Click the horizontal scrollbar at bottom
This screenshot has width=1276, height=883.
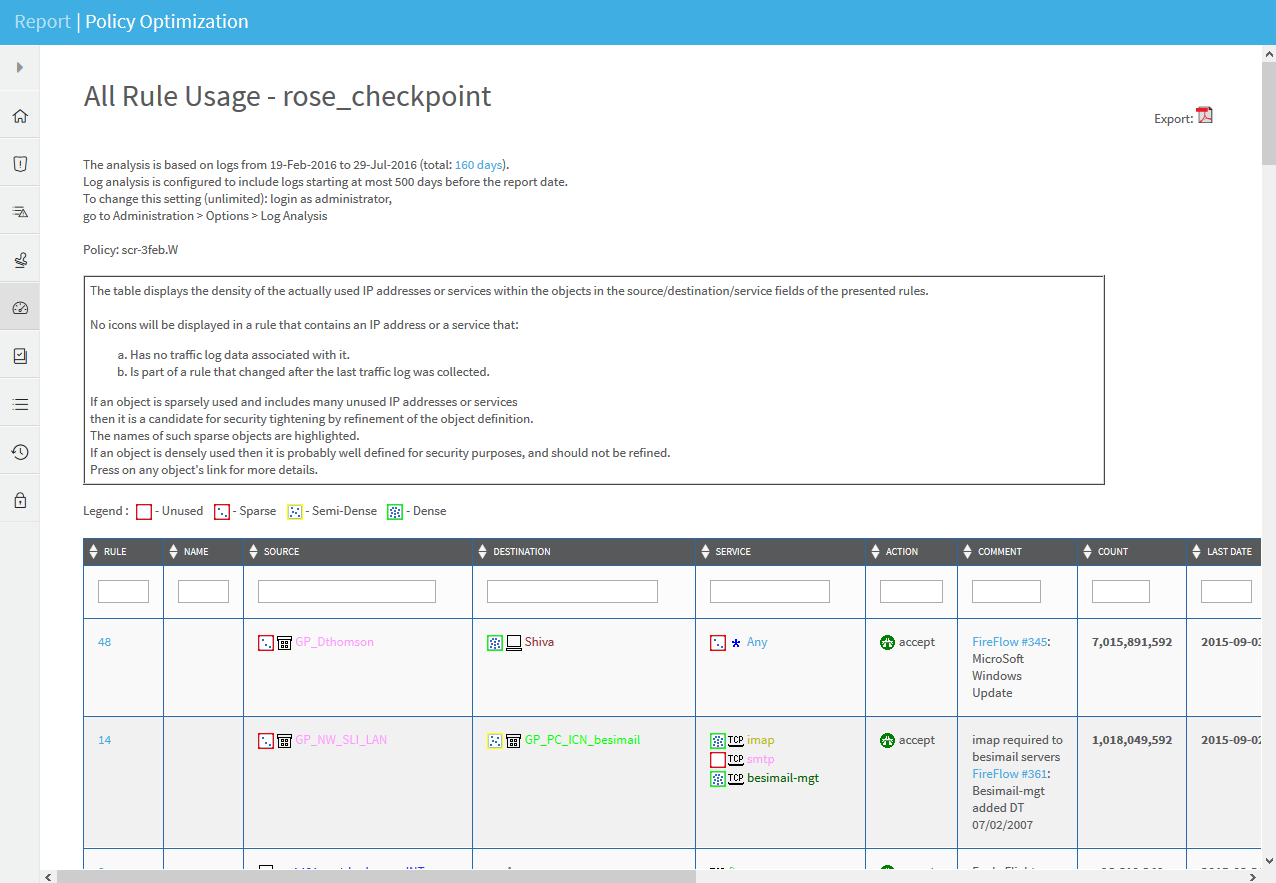click(x=375, y=876)
